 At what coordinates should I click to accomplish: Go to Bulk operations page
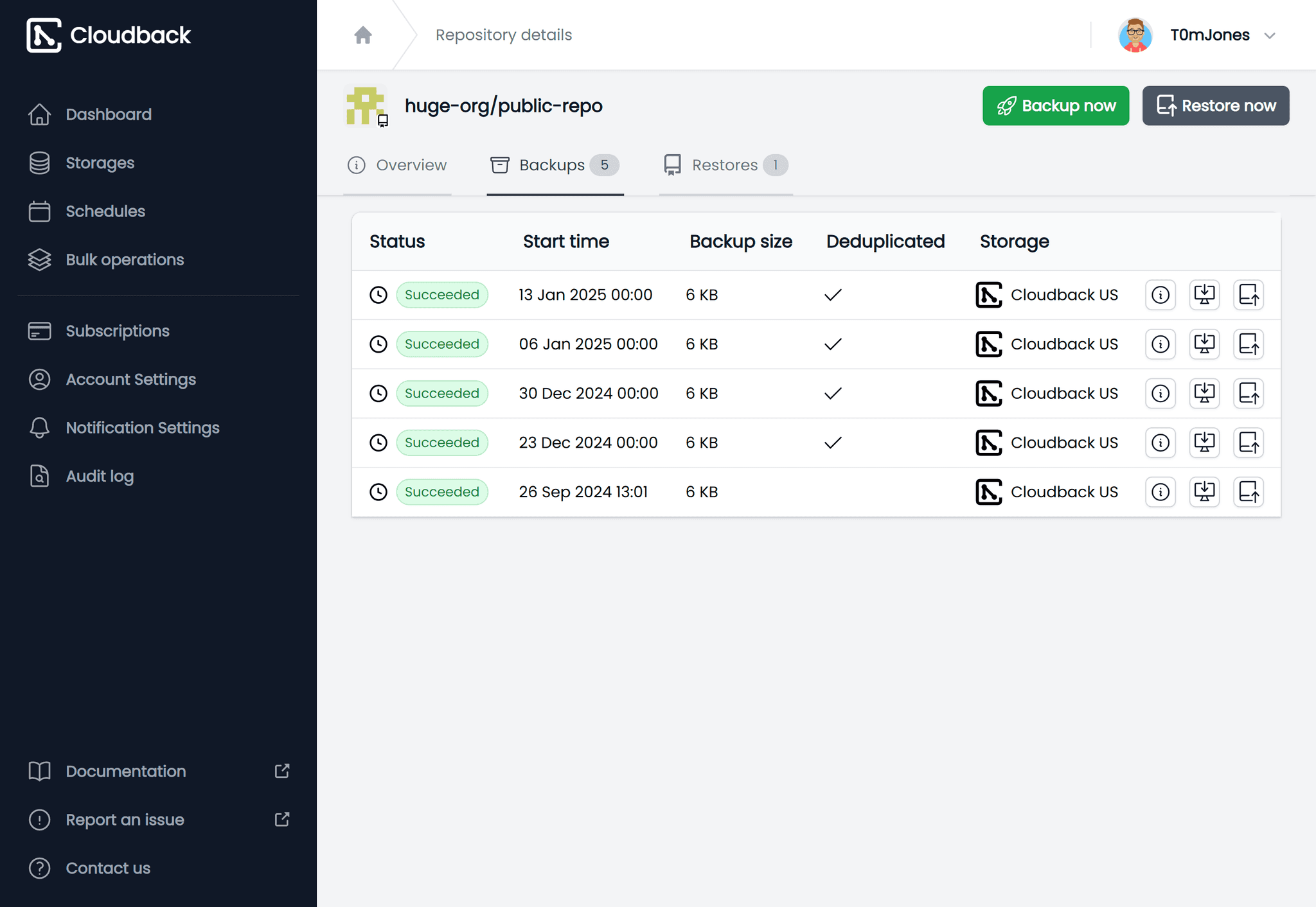(125, 260)
